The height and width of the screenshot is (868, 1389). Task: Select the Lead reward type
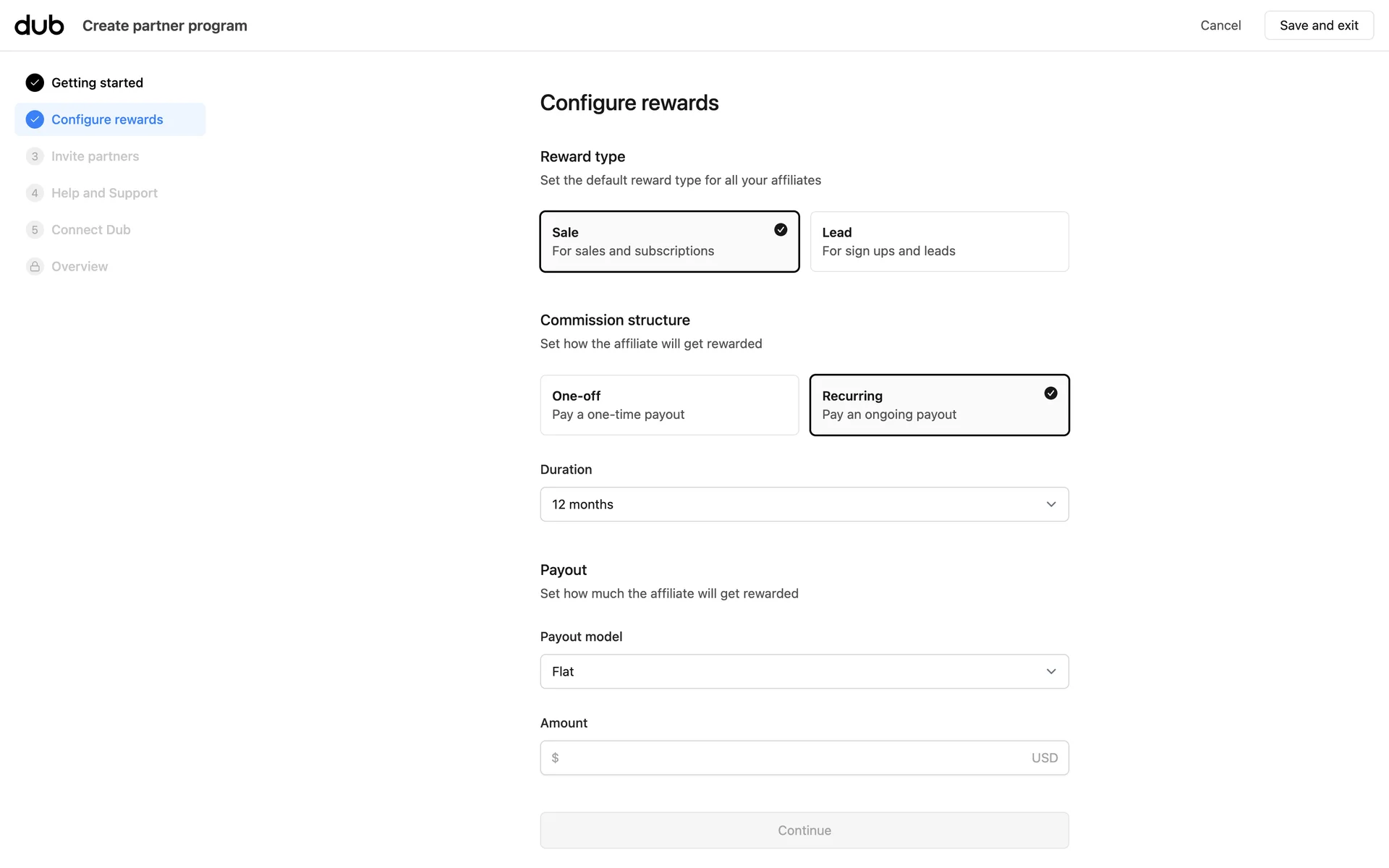click(939, 242)
